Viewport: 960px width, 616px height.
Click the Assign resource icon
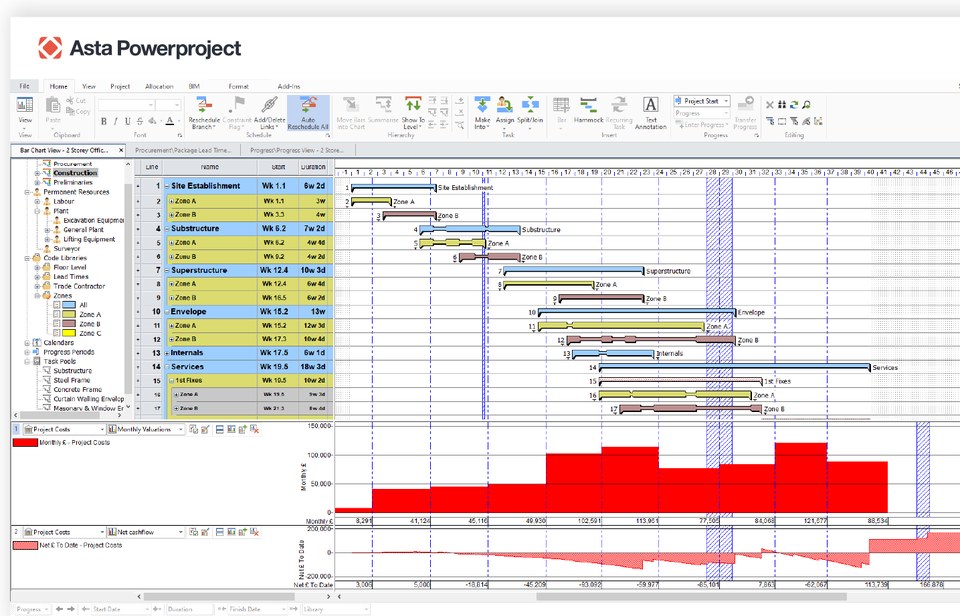[505, 105]
